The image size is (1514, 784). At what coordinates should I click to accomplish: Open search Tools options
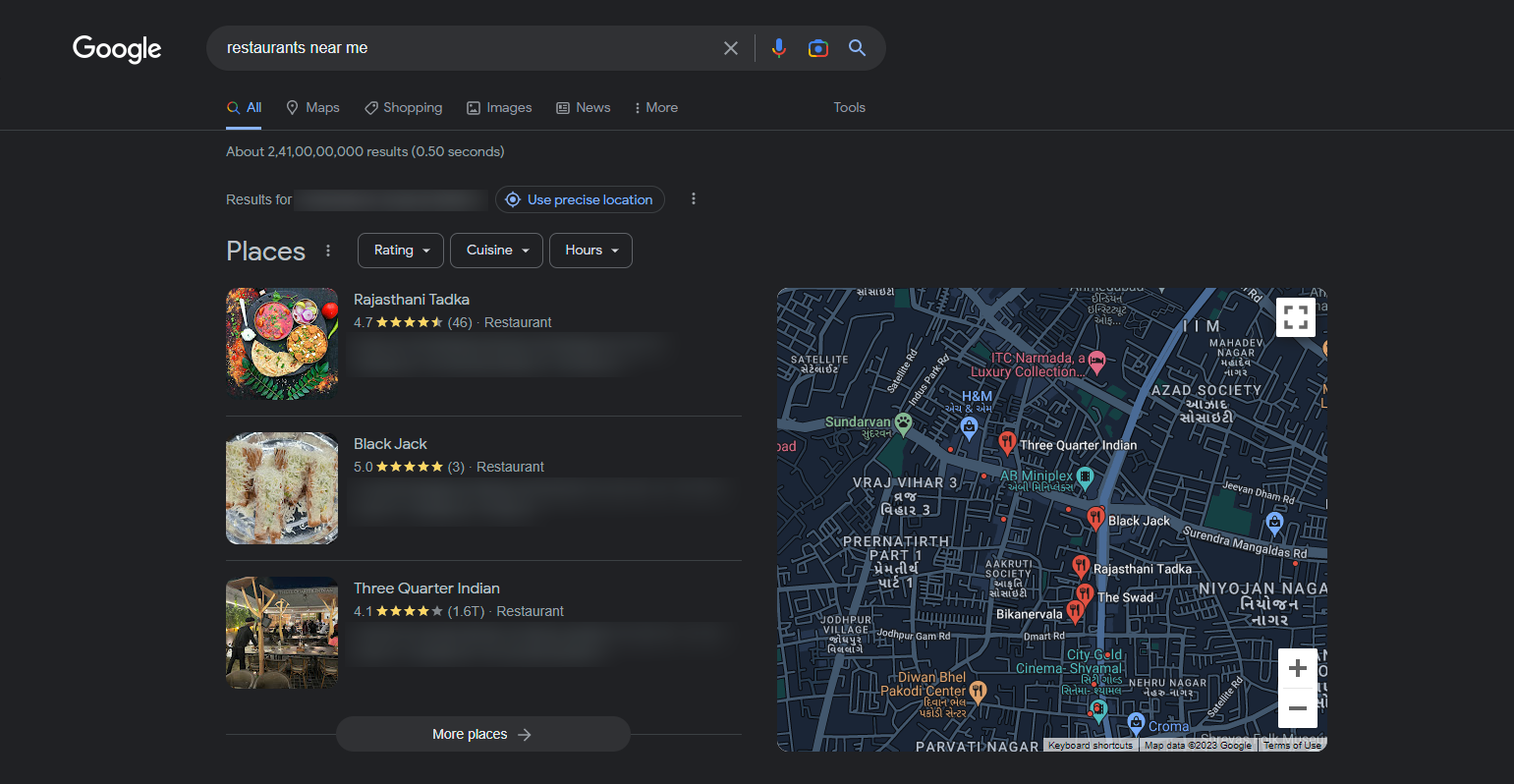pos(850,108)
